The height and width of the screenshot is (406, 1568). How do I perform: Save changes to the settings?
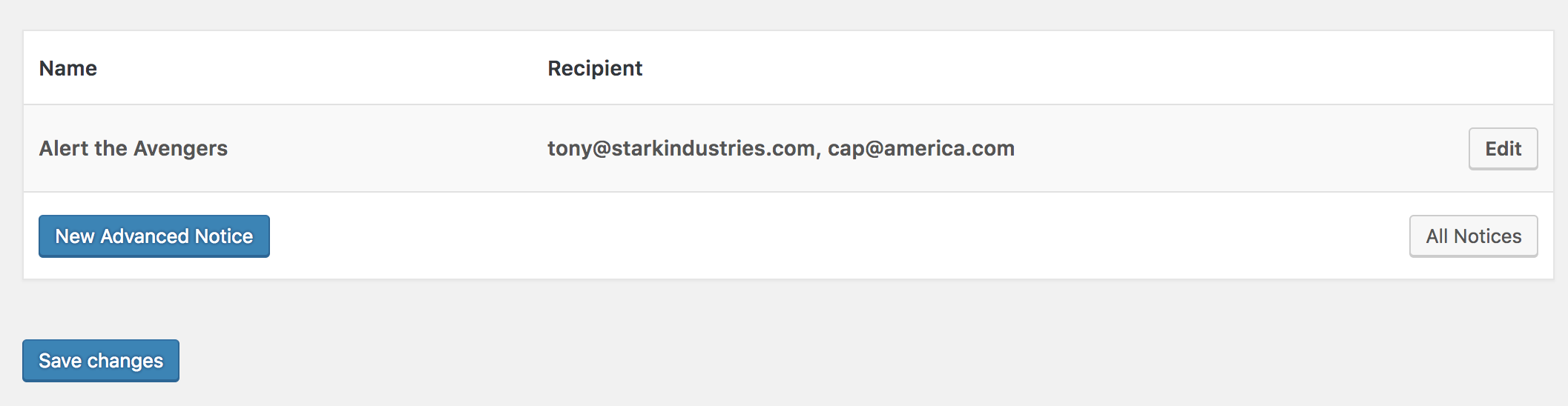tap(101, 361)
